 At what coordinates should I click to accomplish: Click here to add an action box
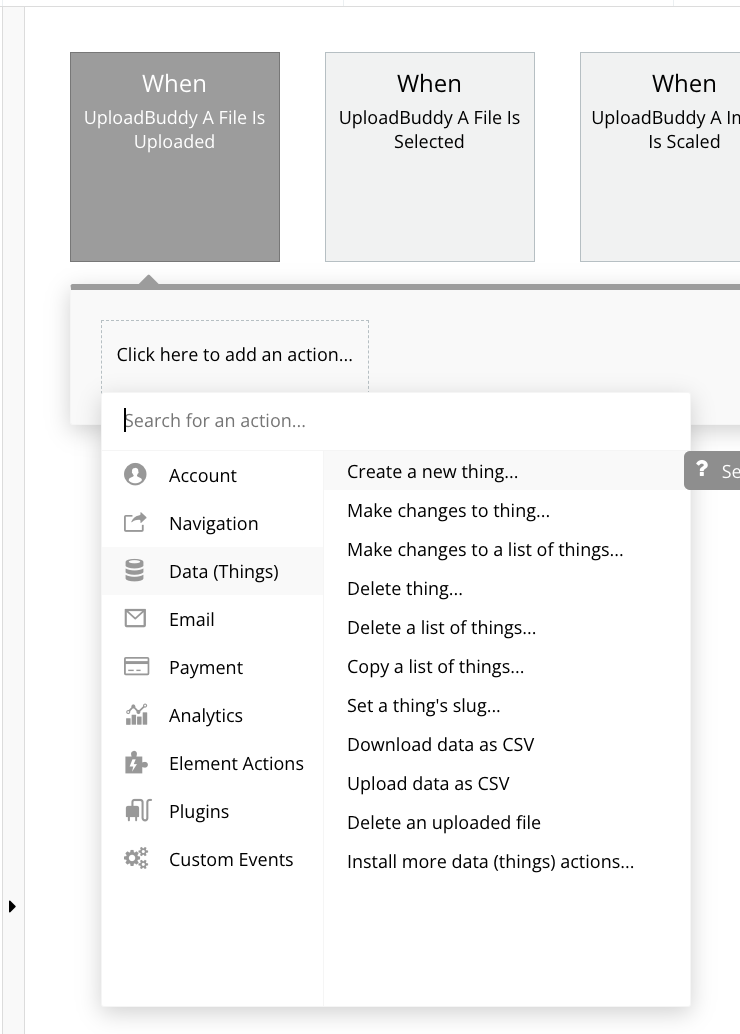235,355
